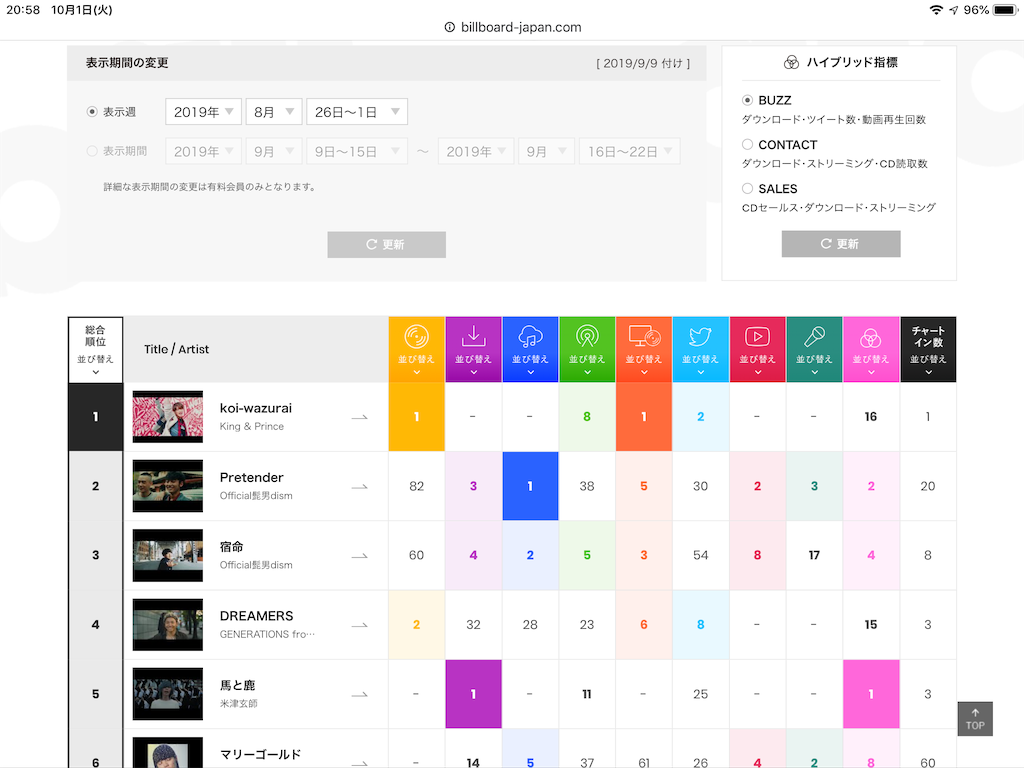Click the site info icon beside billboard-japan.com
This screenshot has width=1024, height=768.
449,27
